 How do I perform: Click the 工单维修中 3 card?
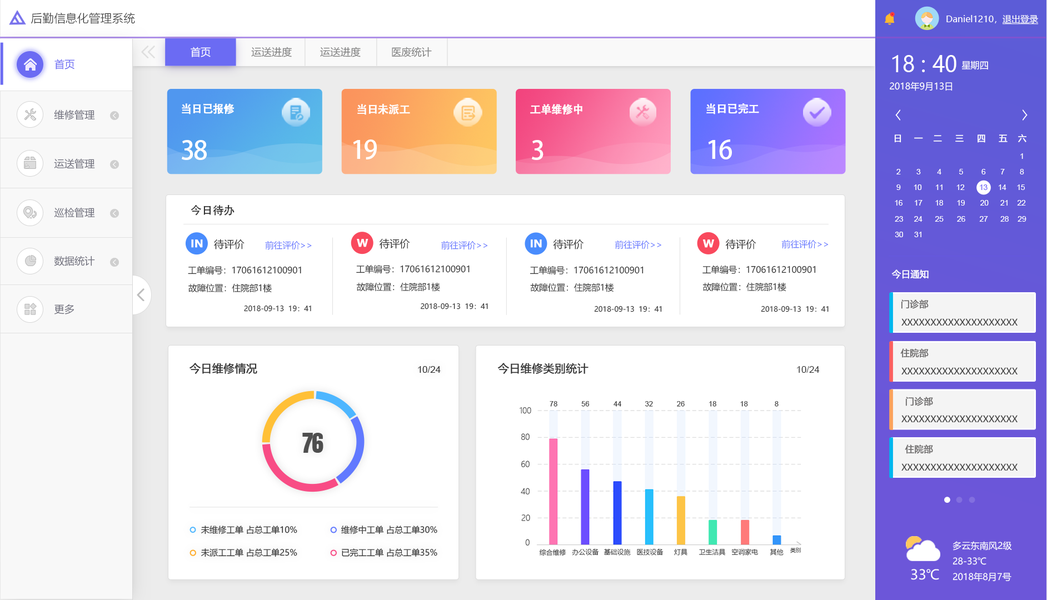coord(593,131)
